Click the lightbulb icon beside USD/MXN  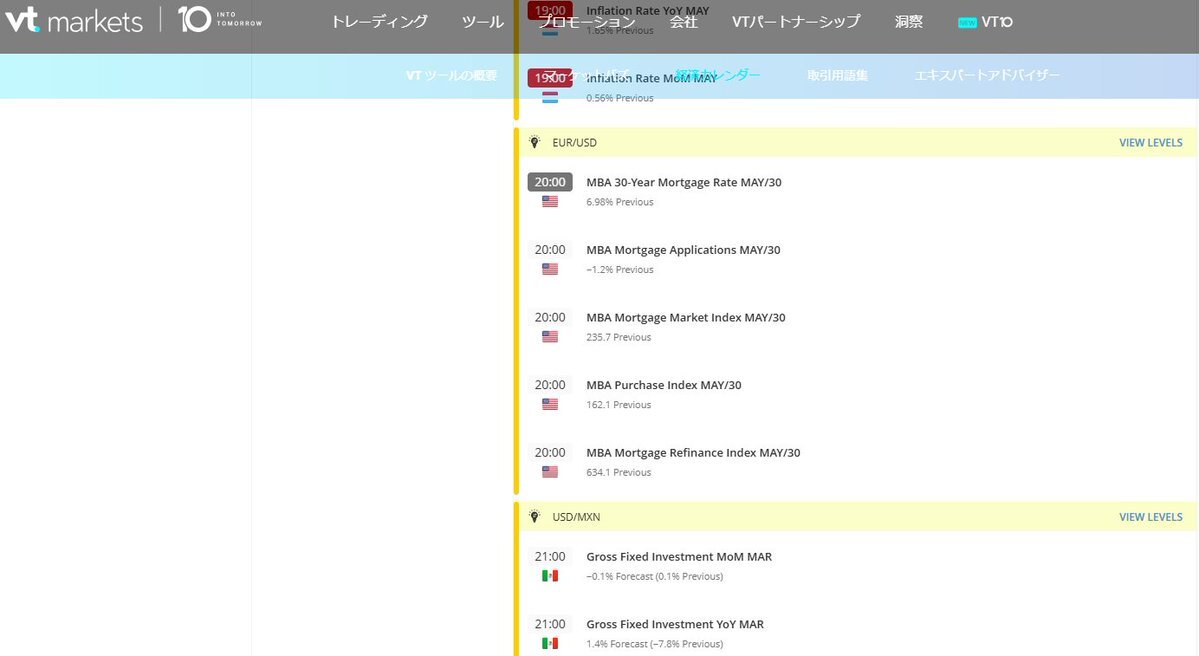(x=535, y=517)
